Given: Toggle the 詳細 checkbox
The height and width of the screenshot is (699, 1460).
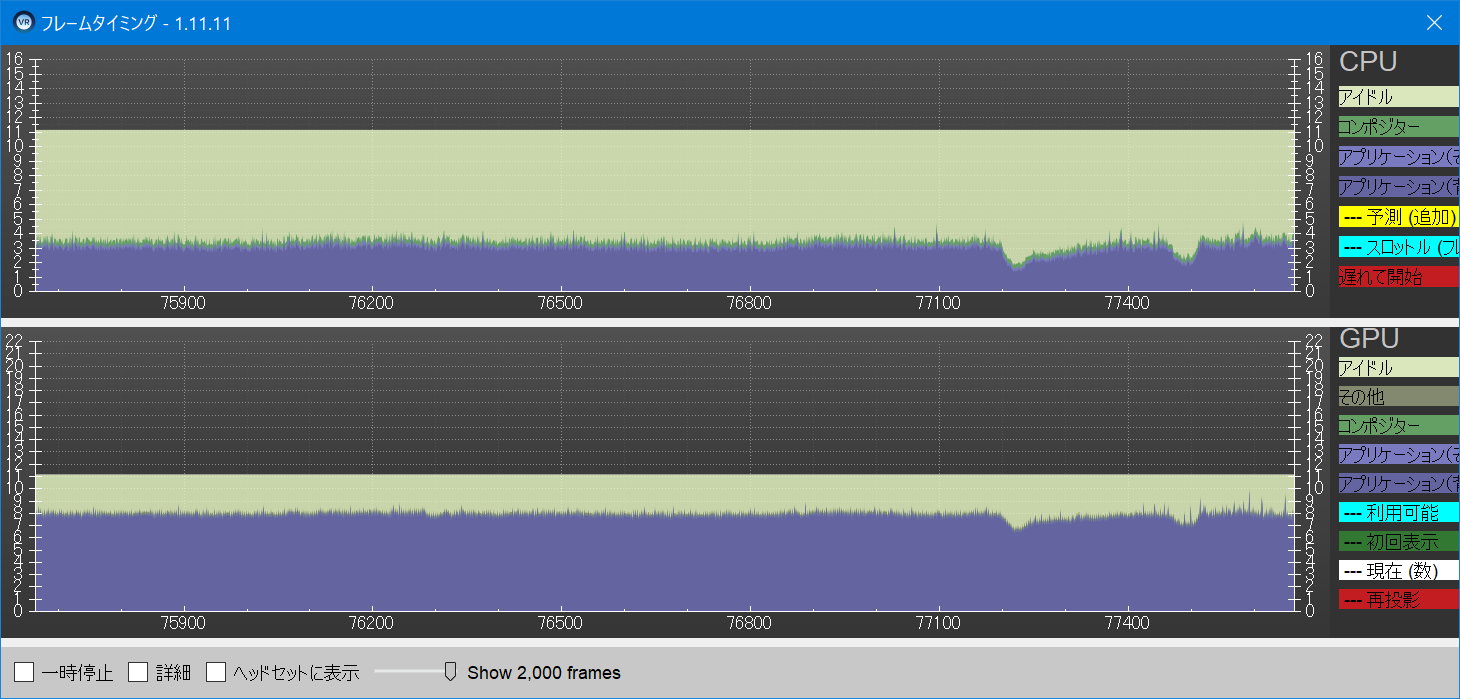Looking at the screenshot, I should (x=138, y=672).
